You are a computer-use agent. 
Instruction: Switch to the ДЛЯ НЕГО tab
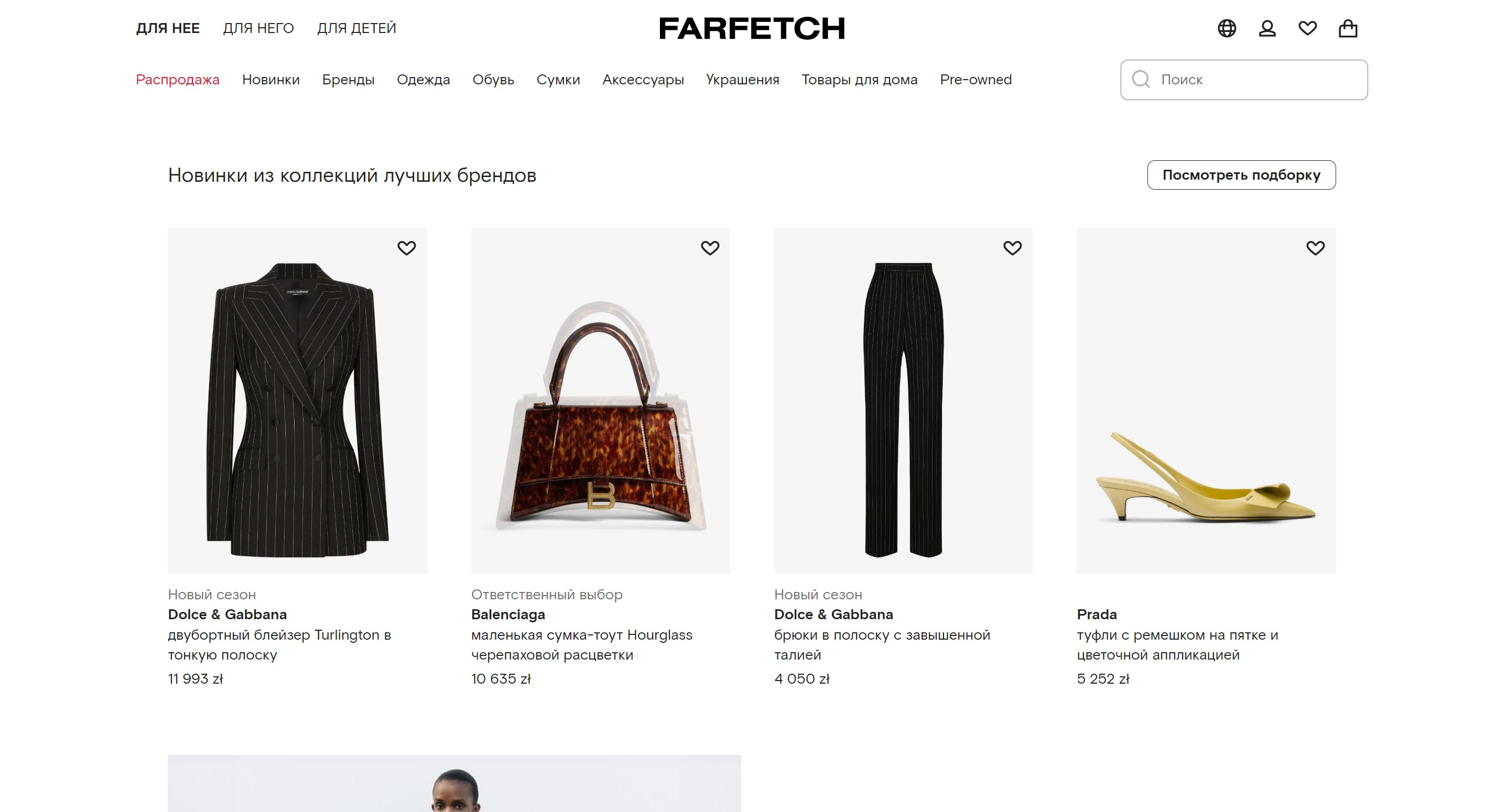[x=259, y=27]
